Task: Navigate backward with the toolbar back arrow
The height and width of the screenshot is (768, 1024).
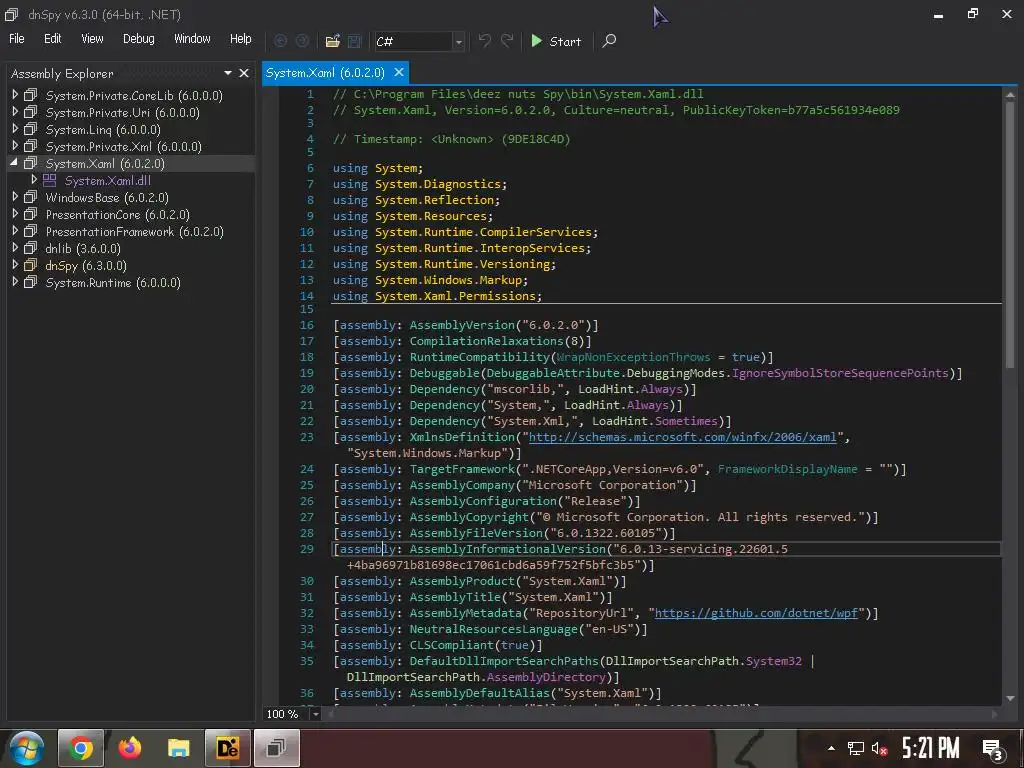Action: point(280,41)
